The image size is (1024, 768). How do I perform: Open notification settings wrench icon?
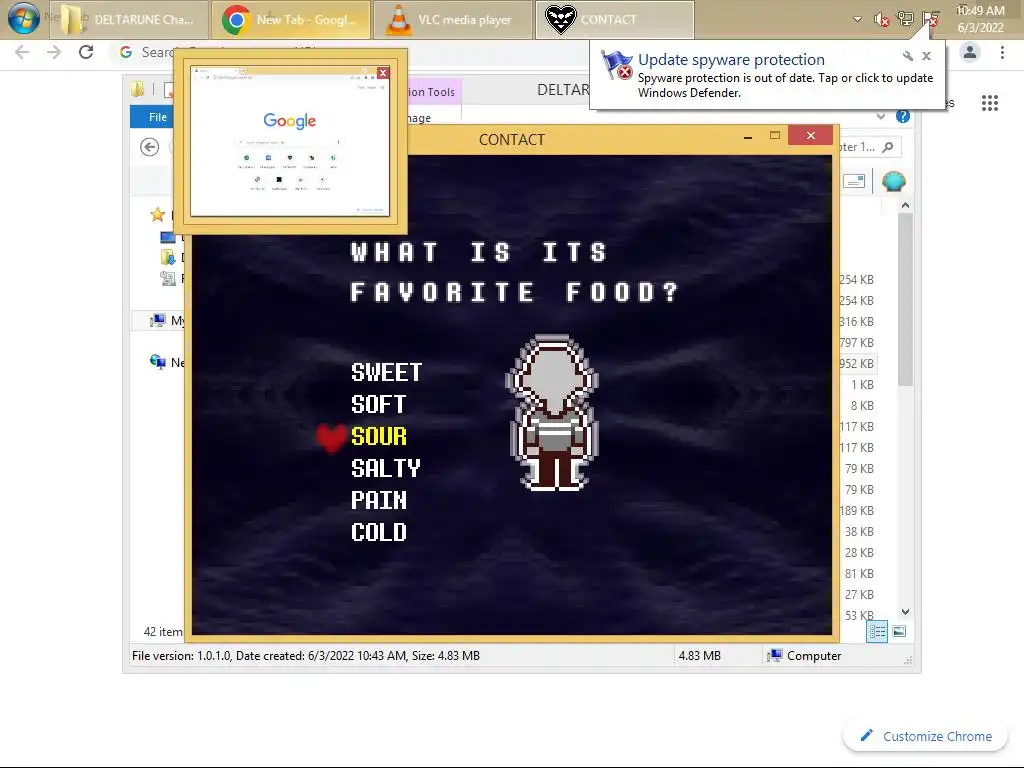pyautogui.click(x=908, y=56)
